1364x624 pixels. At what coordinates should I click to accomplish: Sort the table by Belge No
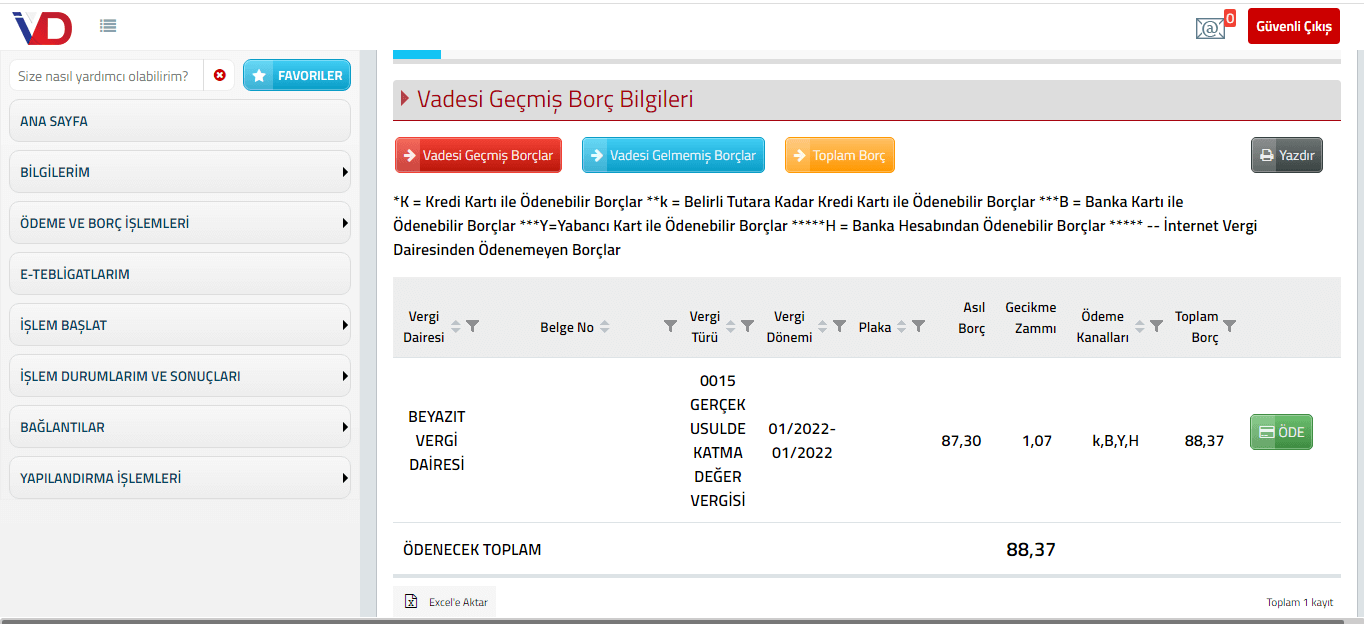tap(605, 327)
